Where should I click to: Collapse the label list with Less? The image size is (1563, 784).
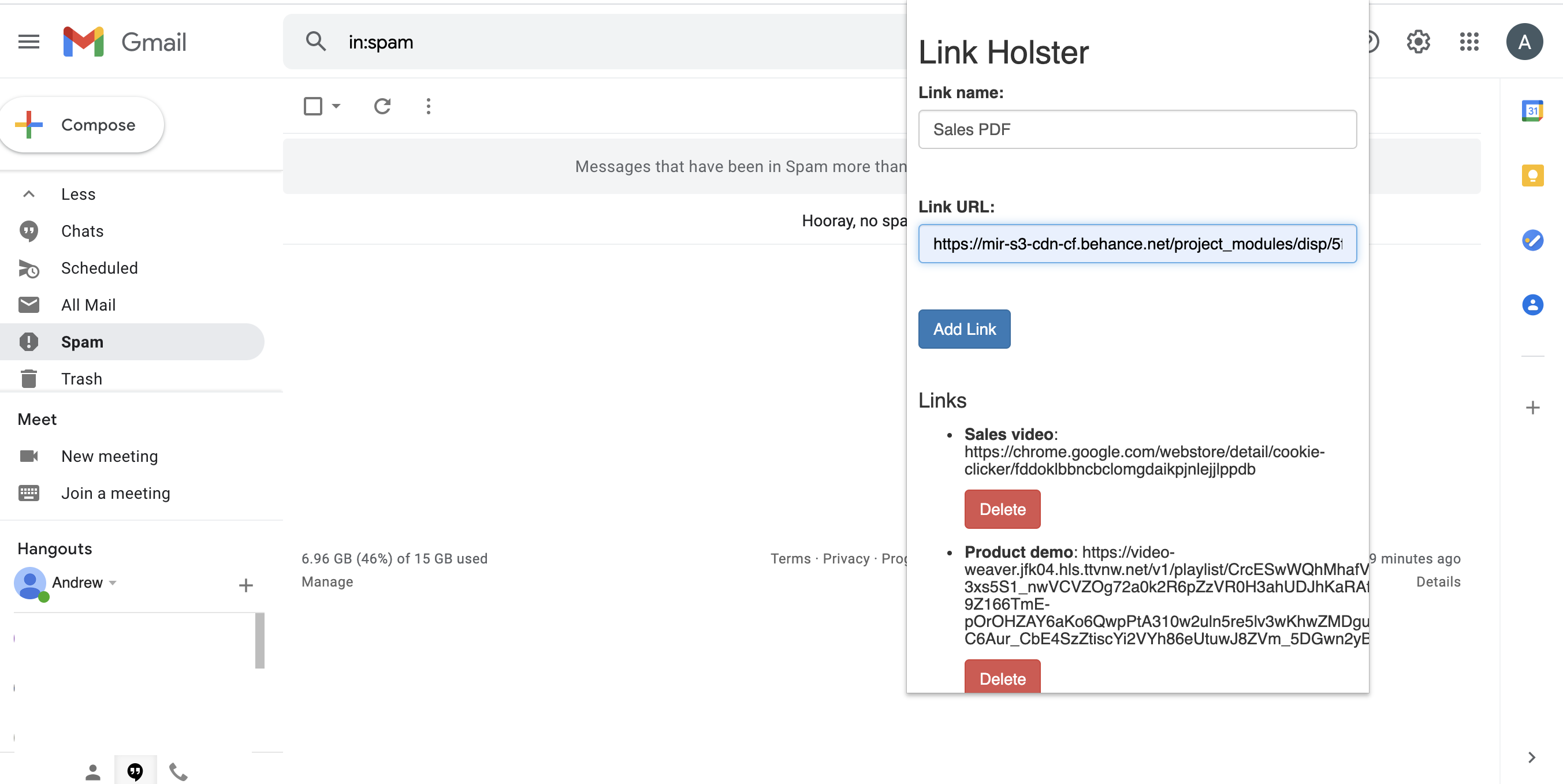click(79, 194)
